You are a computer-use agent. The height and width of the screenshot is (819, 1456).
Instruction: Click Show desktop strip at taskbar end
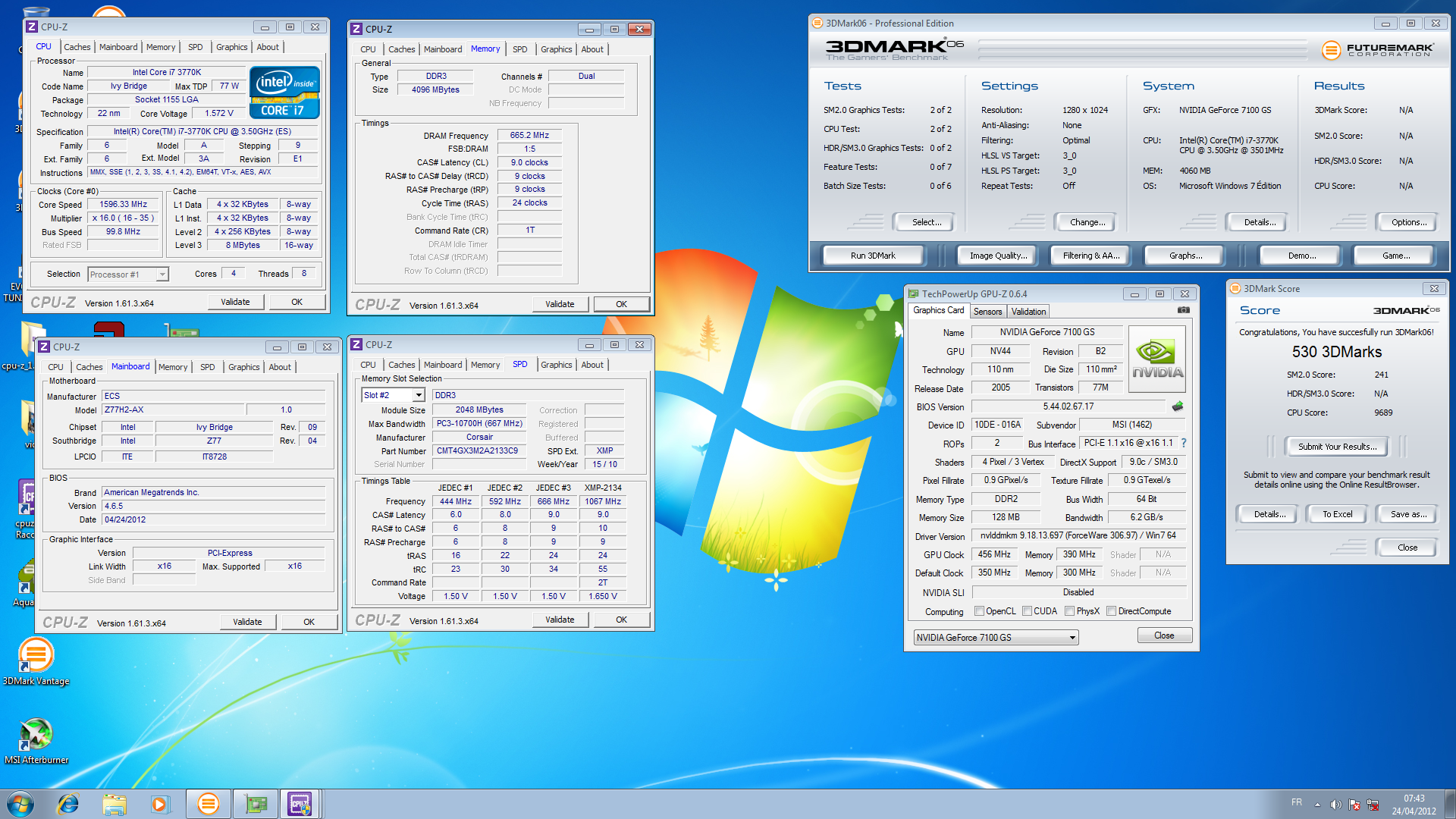(x=1450, y=804)
